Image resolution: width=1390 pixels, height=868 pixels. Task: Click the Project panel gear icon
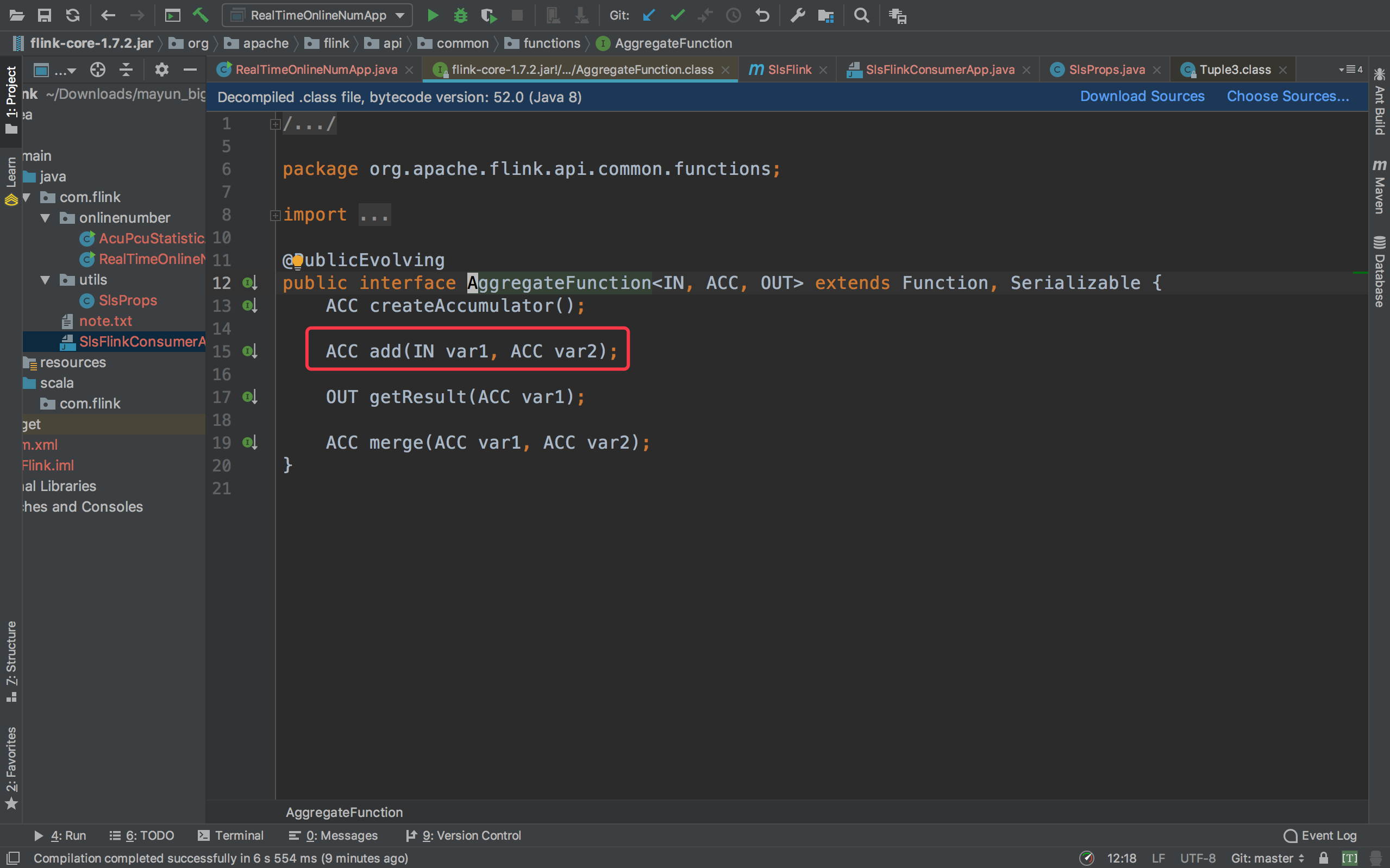click(x=162, y=70)
